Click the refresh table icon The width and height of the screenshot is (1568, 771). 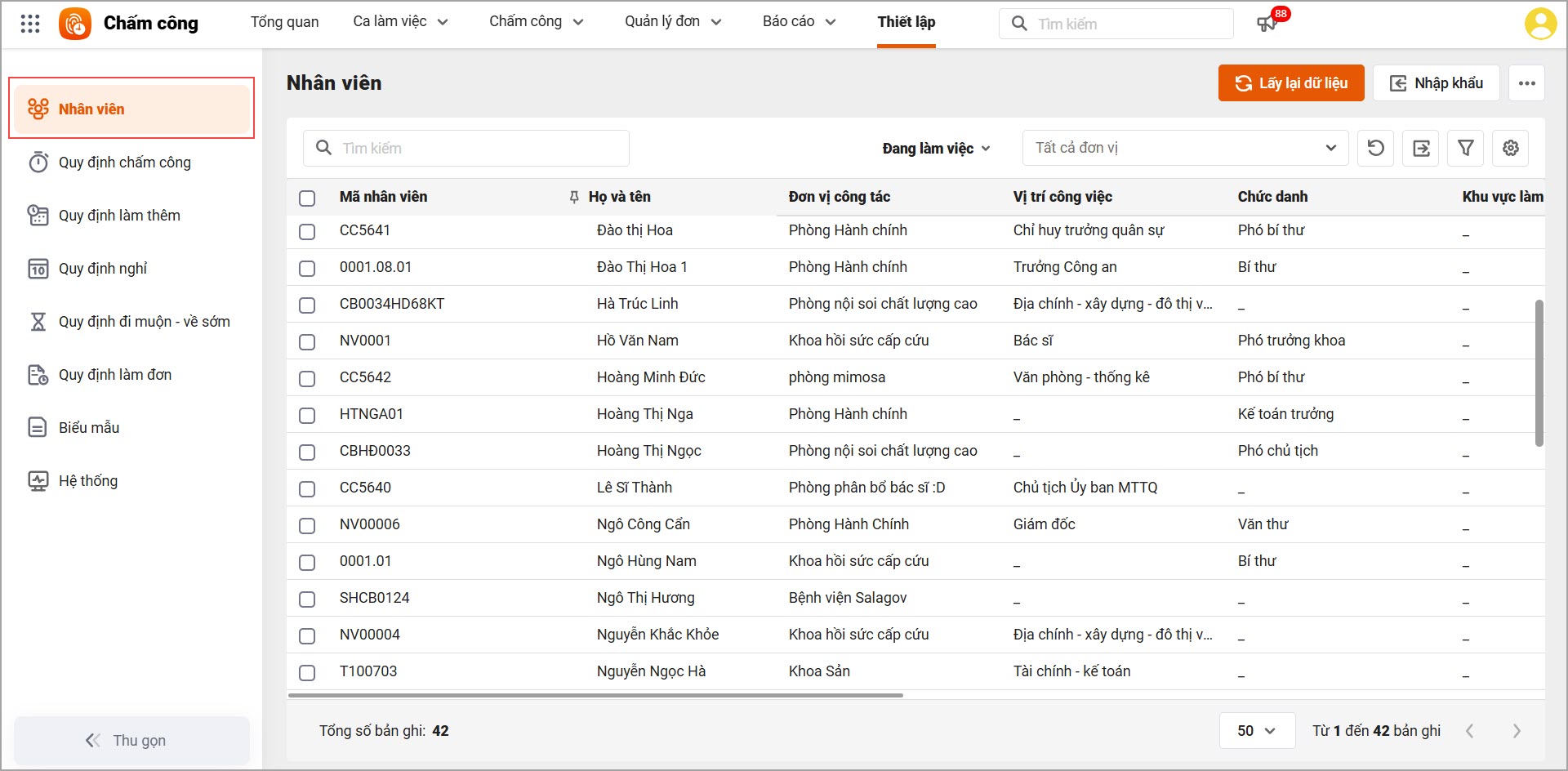[1376, 148]
